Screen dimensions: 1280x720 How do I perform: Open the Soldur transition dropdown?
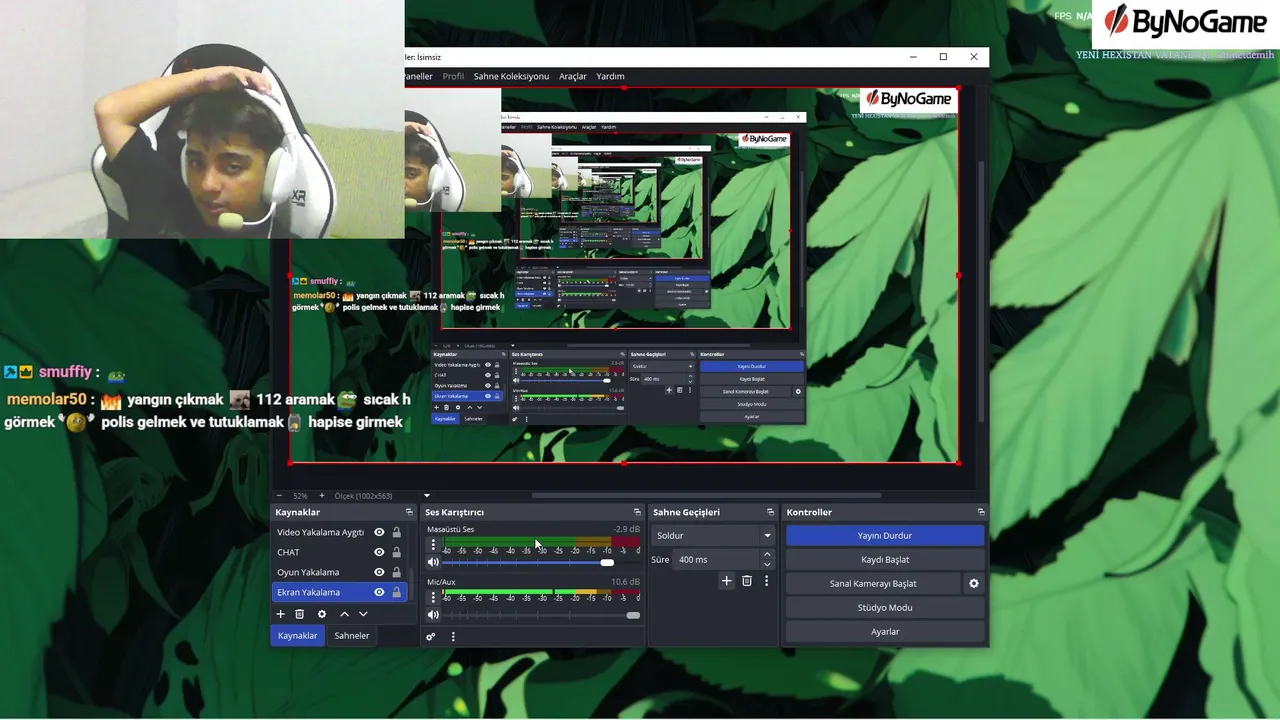[x=714, y=536]
